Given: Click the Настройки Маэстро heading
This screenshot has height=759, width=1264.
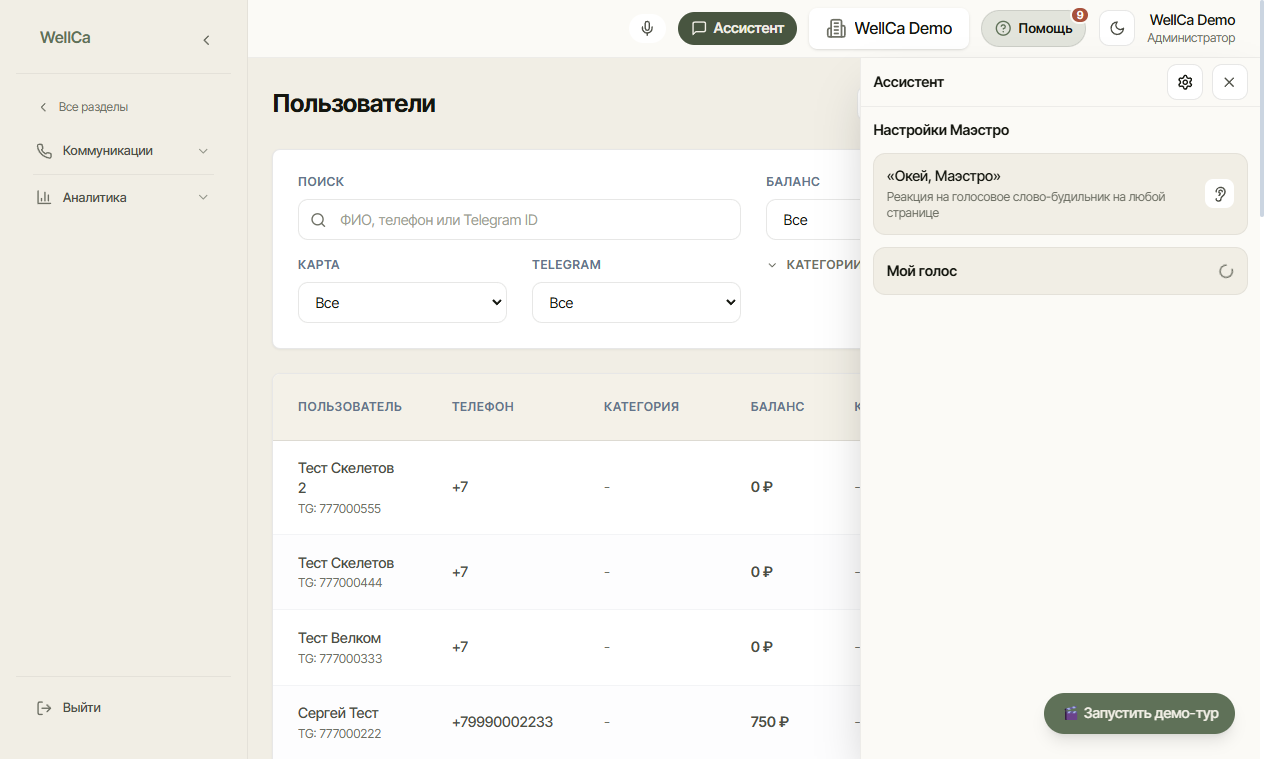Looking at the screenshot, I should (x=941, y=130).
